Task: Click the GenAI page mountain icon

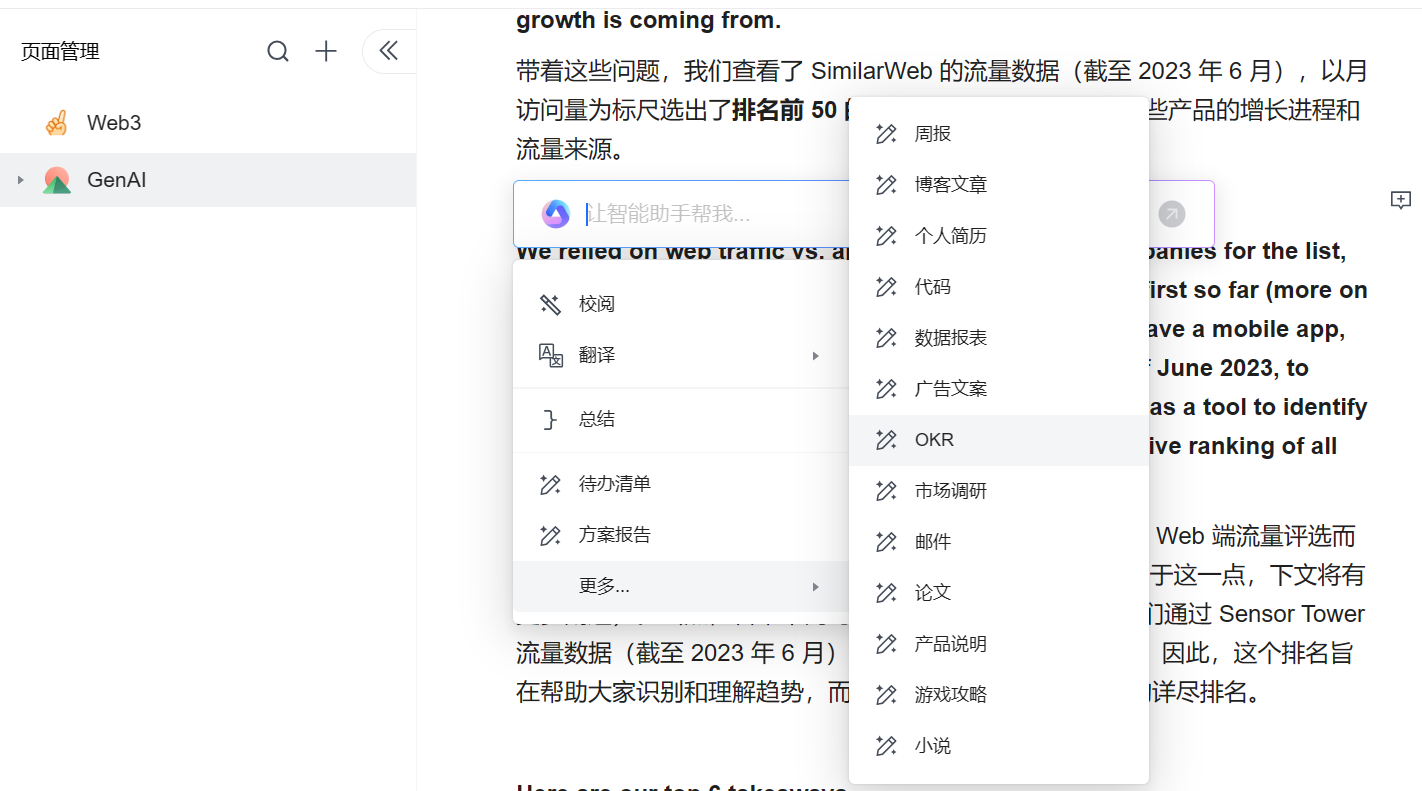Action: coord(57,181)
